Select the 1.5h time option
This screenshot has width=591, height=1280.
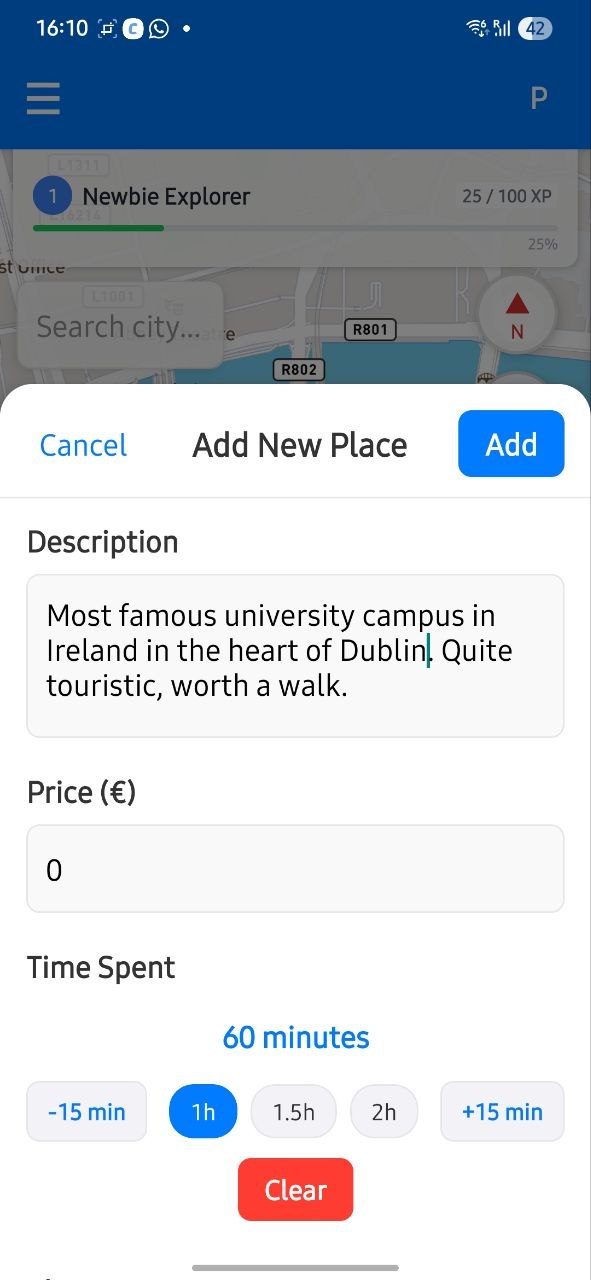click(293, 1111)
